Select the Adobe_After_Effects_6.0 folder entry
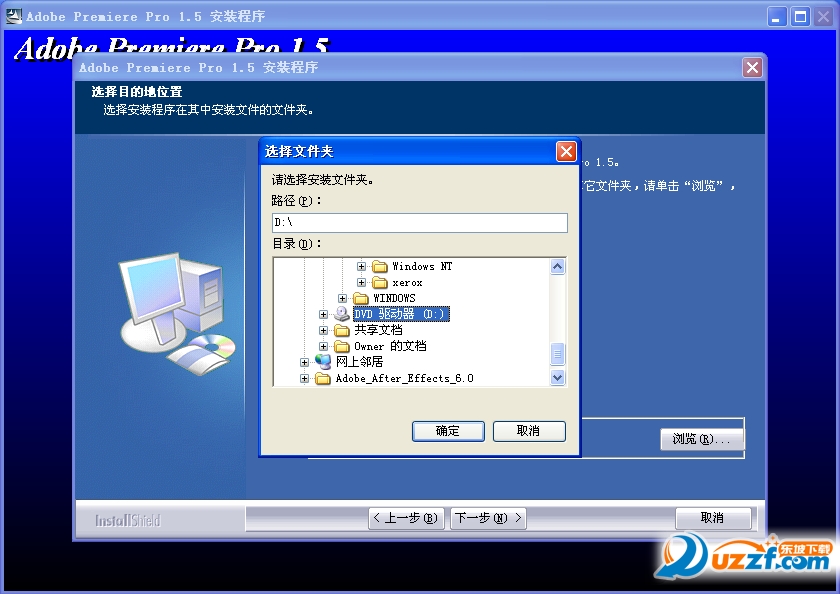This screenshot has height=594, width=840. (x=404, y=379)
